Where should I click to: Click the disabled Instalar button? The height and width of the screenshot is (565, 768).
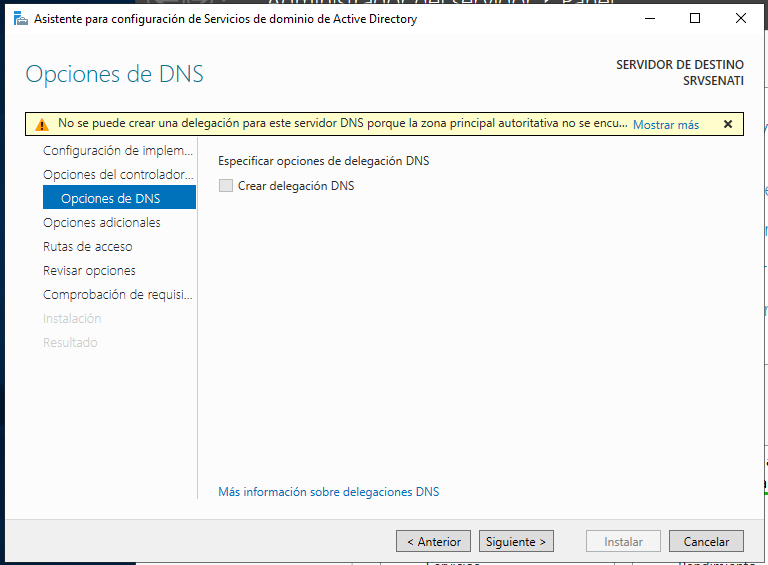(624, 541)
